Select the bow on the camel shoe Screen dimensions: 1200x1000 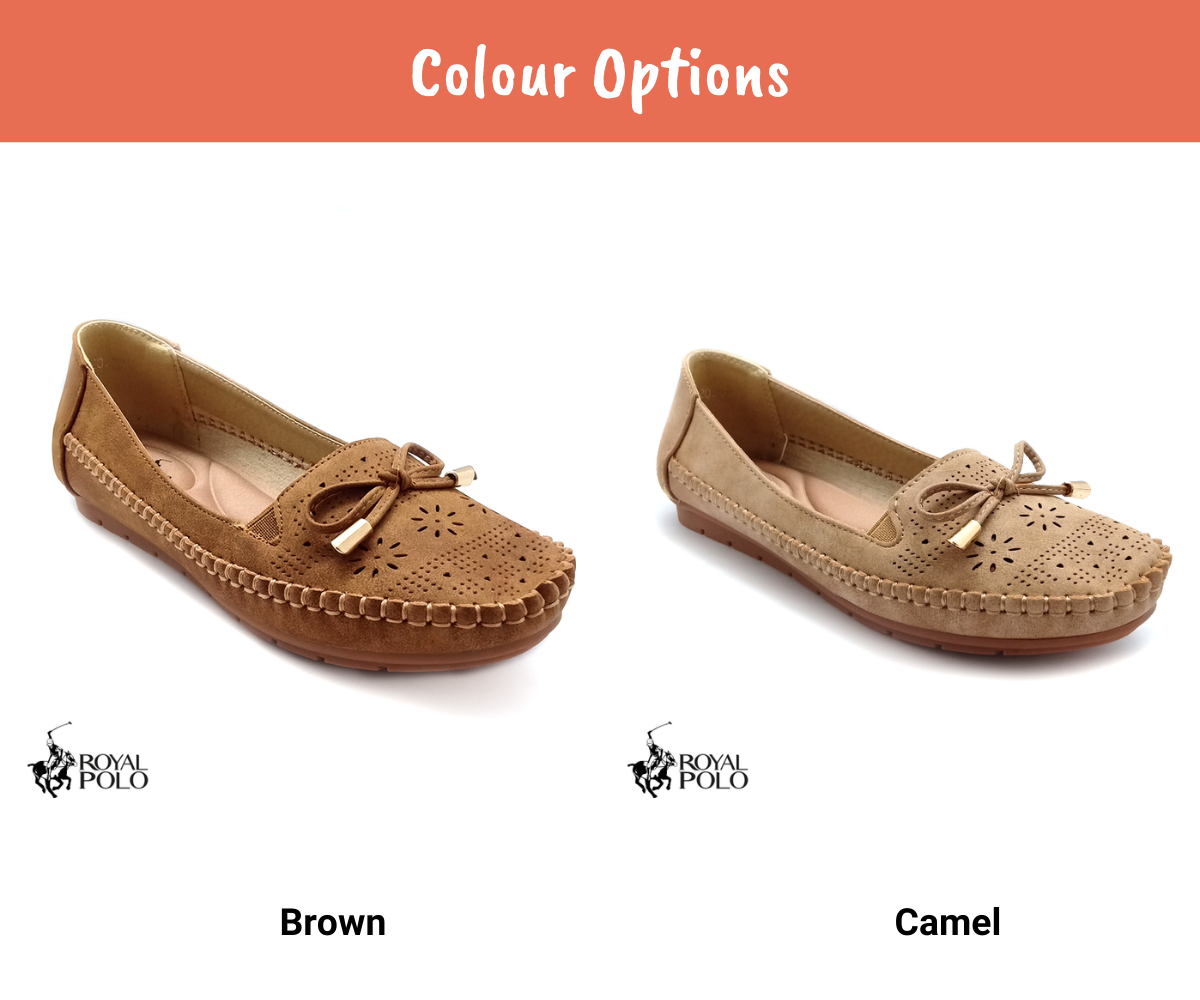(1000, 492)
